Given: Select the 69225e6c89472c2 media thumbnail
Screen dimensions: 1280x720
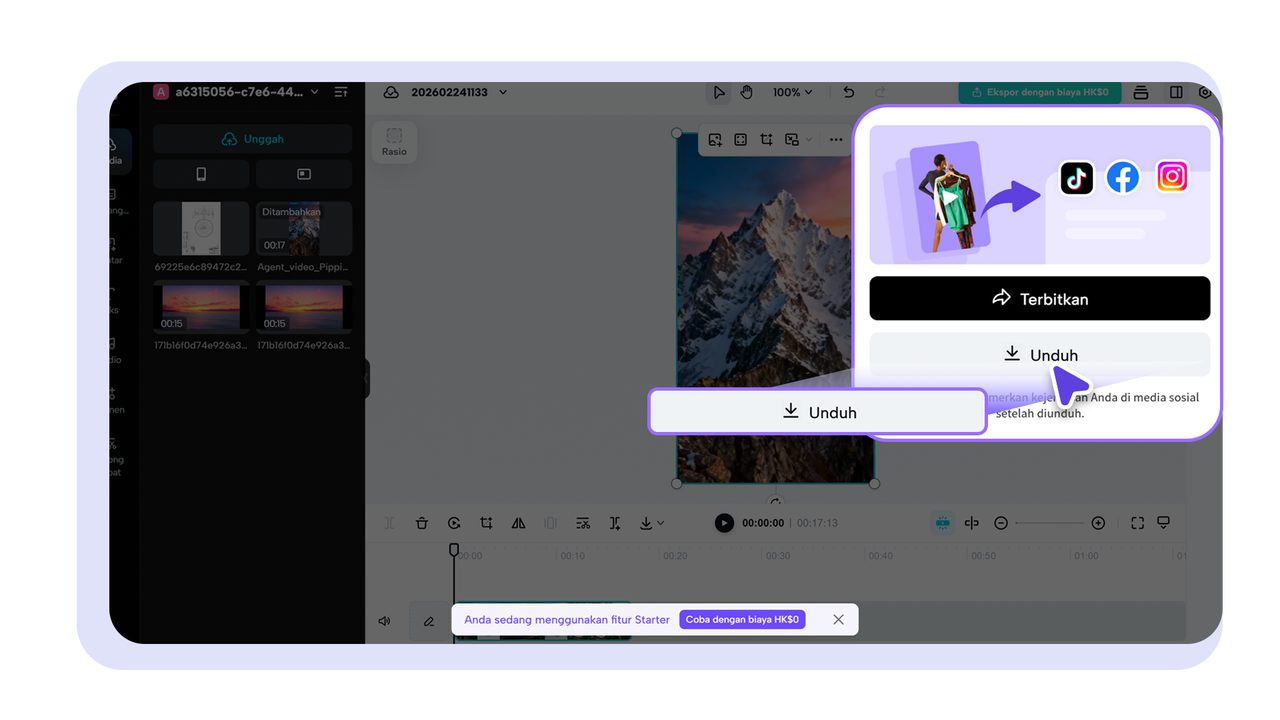Looking at the screenshot, I should coord(201,229).
